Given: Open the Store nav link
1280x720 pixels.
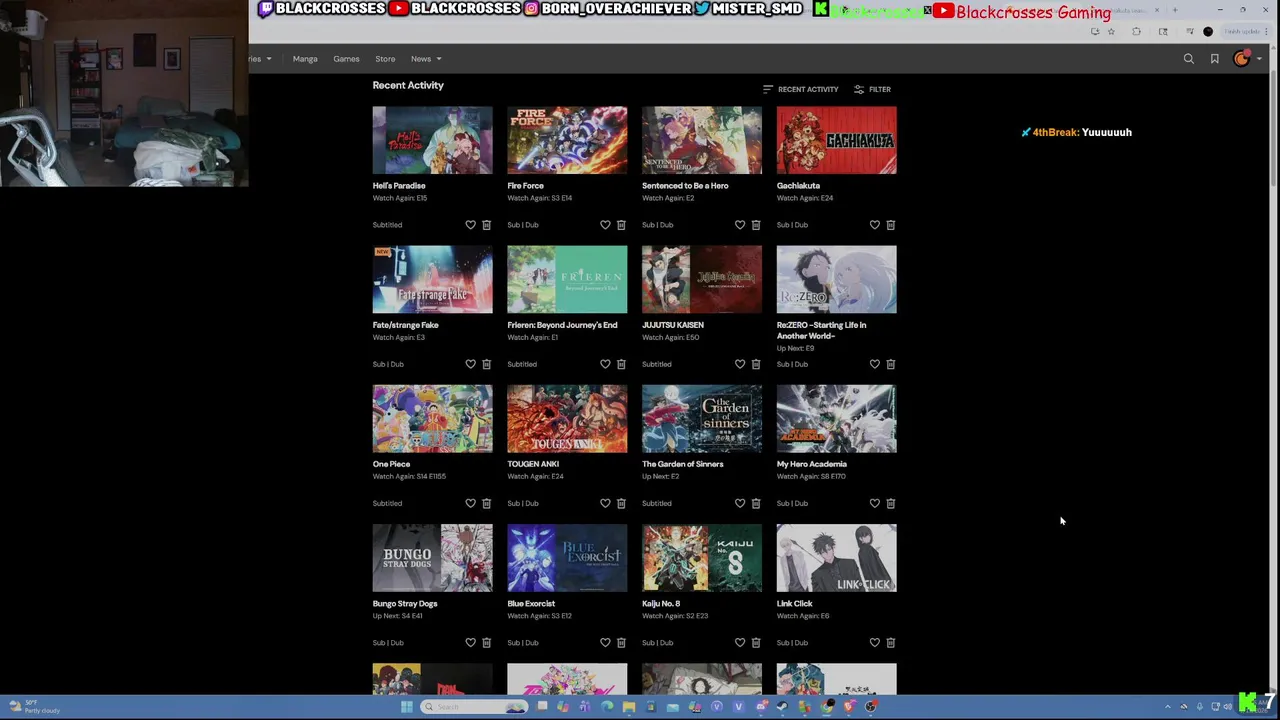Looking at the screenshot, I should pyautogui.click(x=385, y=59).
